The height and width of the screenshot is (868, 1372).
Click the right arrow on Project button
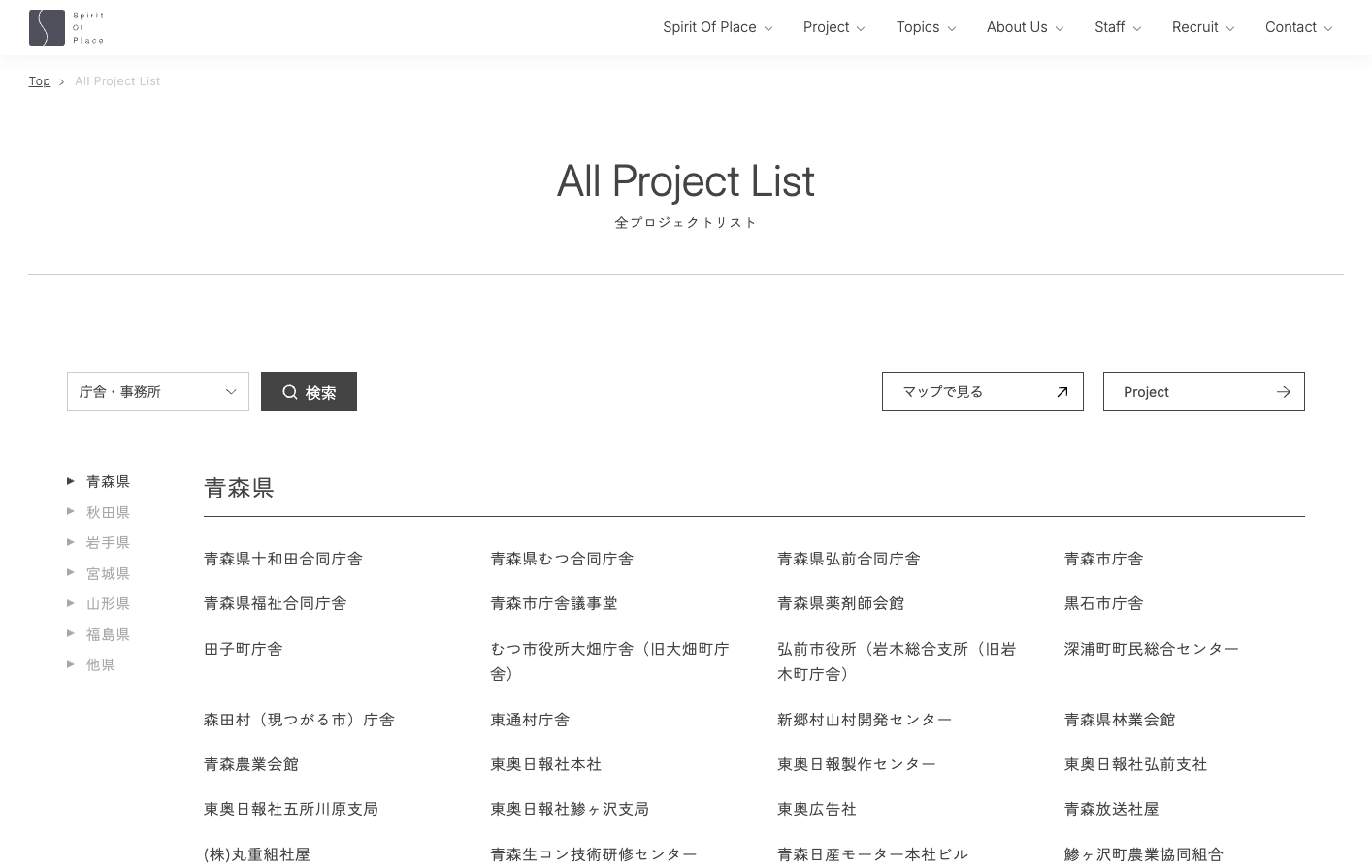[1283, 392]
